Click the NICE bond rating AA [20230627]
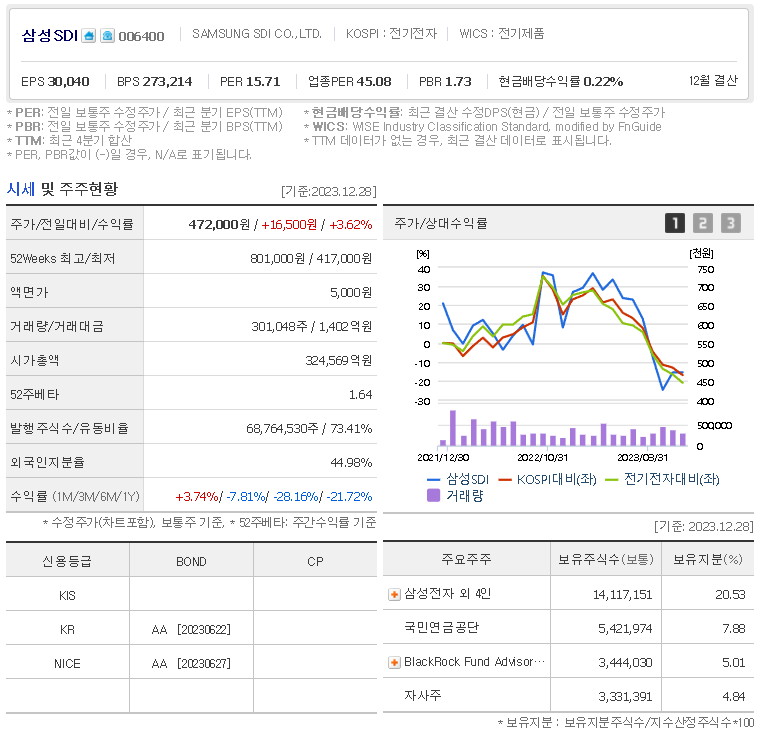The image size is (767, 735). pyautogui.click(x=191, y=664)
